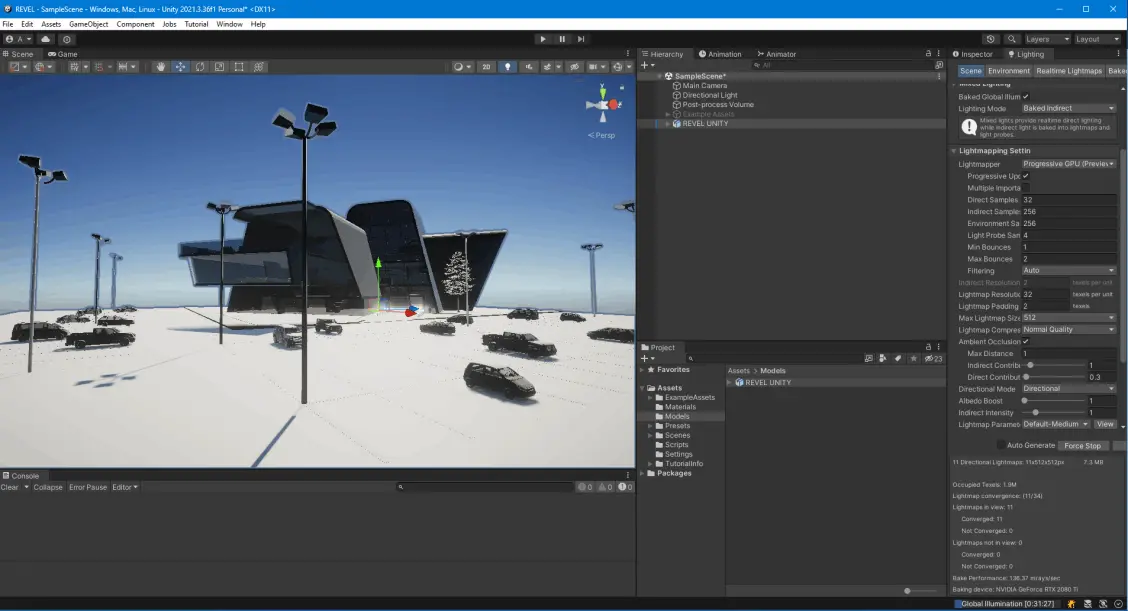Open Hierarchy panel more options menu
The height and width of the screenshot is (611, 1128).
click(x=938, y=53)
